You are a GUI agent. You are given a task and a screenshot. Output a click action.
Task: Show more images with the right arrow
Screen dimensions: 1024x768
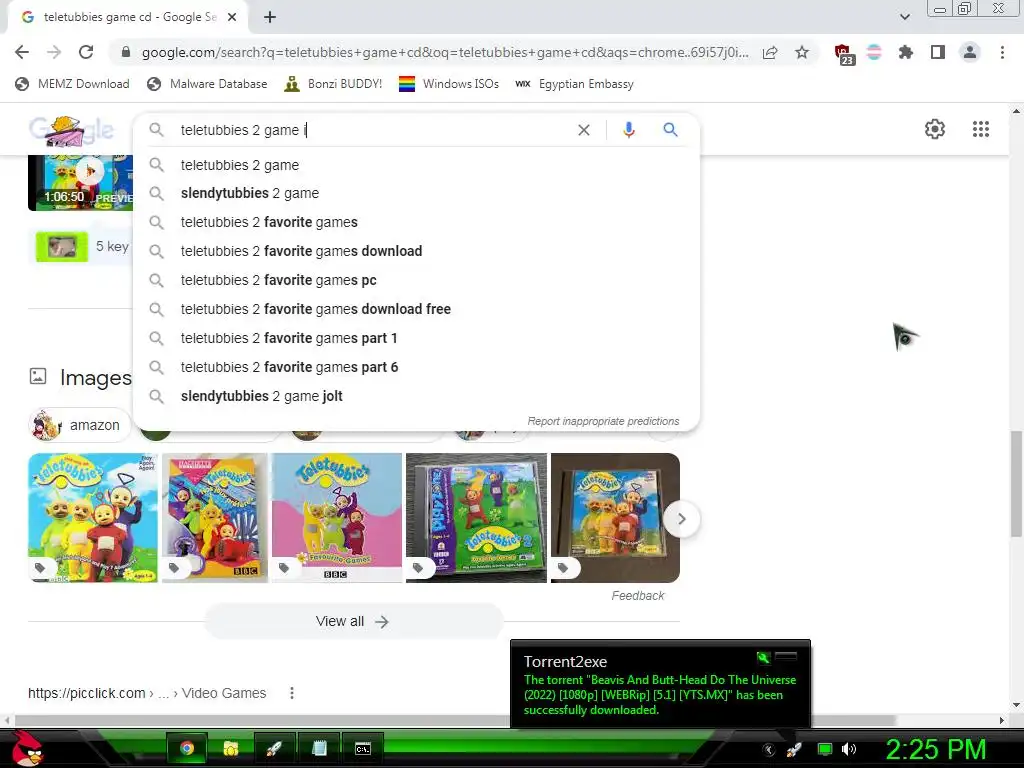681,519
